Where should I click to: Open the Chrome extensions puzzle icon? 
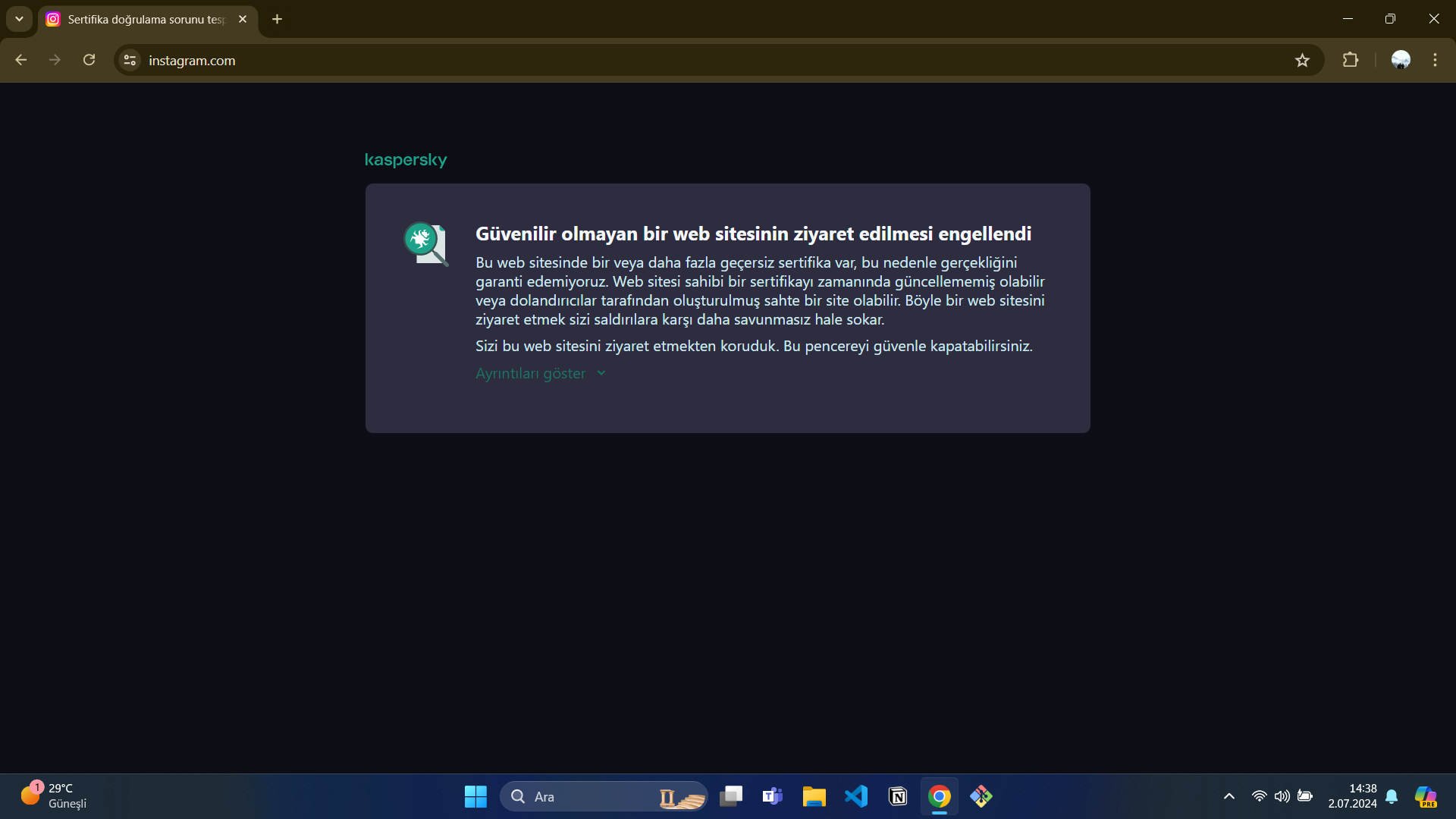(1350, 60)
